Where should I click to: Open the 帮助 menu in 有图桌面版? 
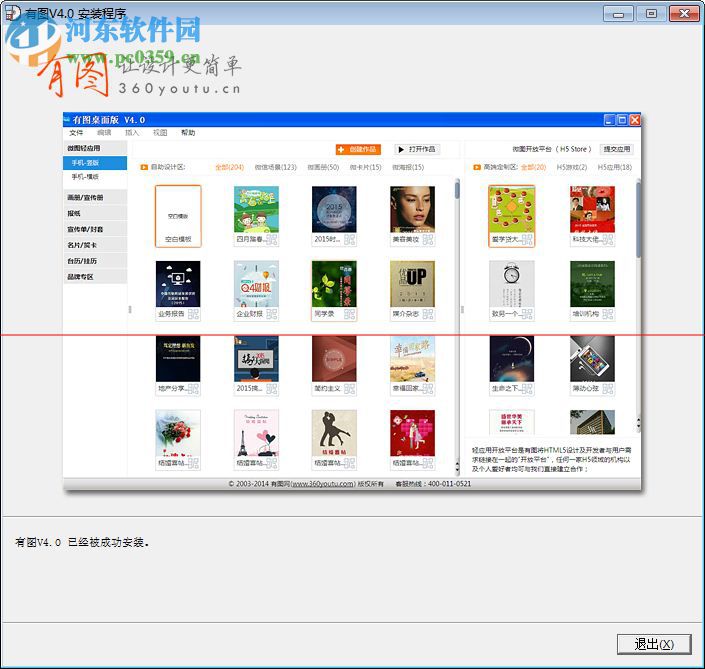tap(188, 133)
